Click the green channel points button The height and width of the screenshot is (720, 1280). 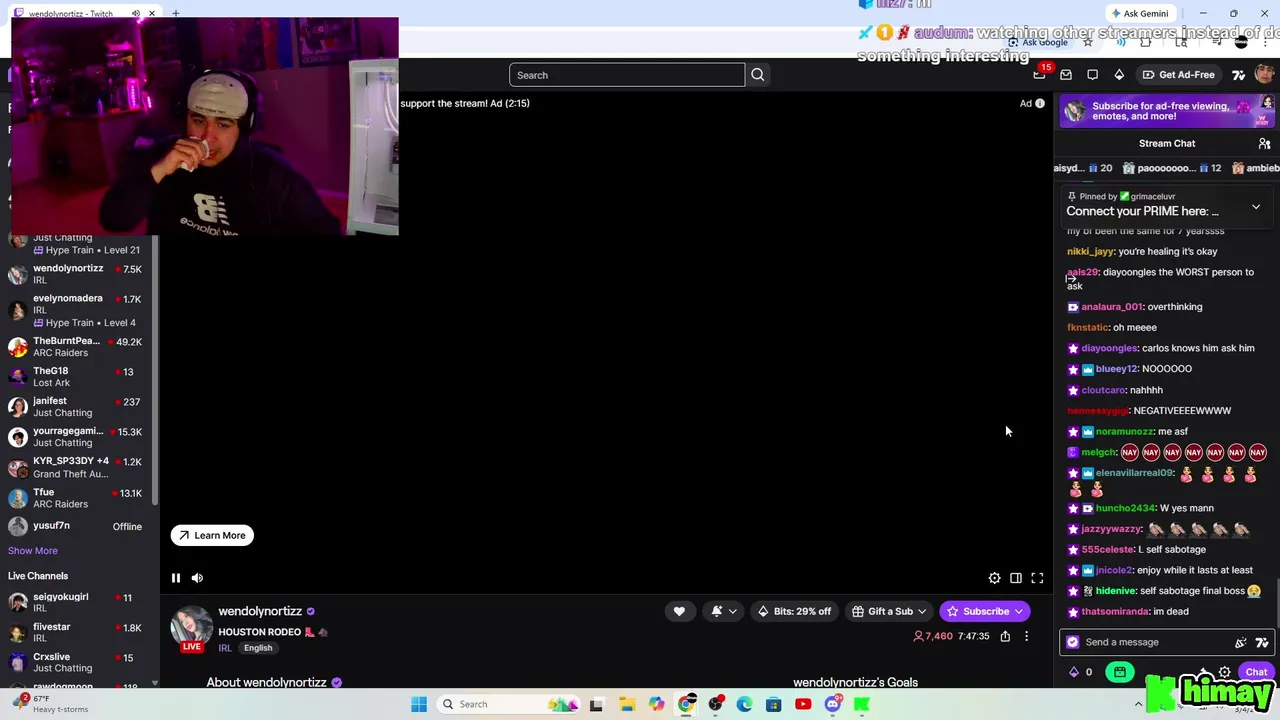click(1119, 672)
